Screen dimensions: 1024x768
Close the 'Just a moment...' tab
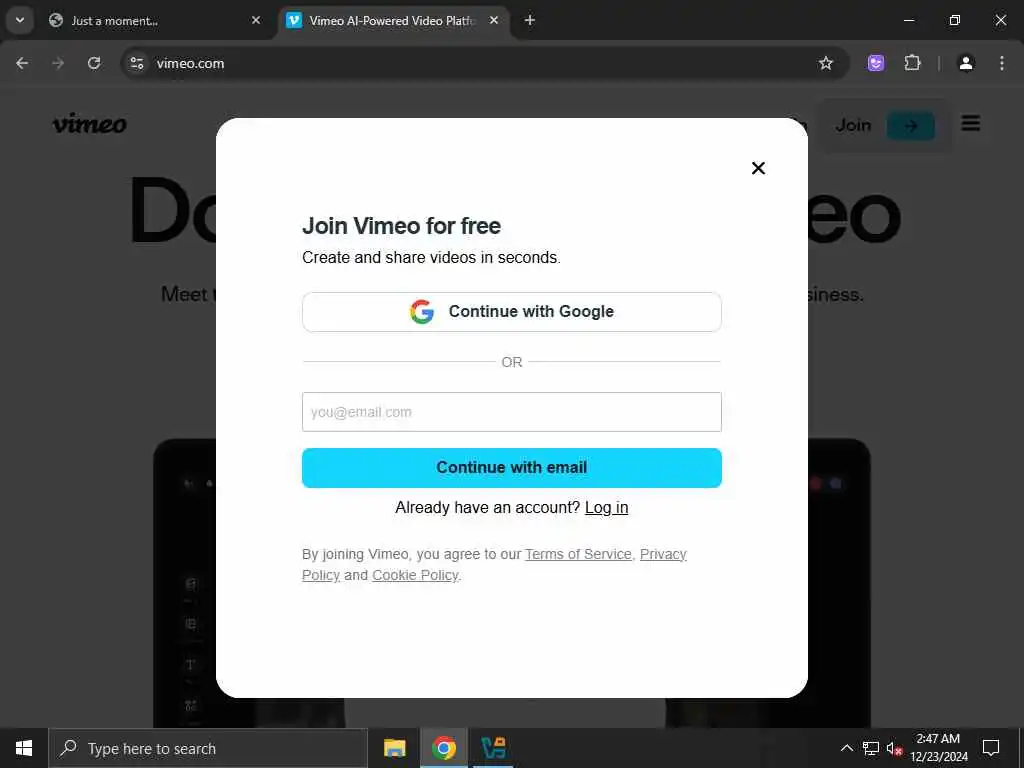coord(256,20)
